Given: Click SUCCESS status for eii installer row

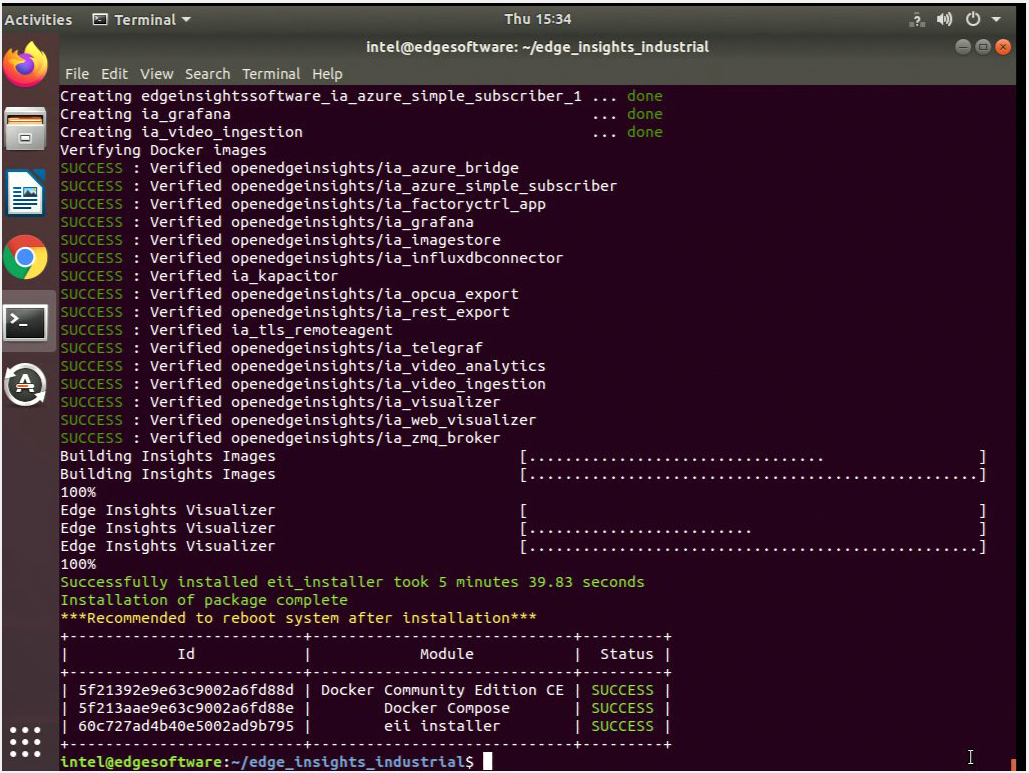Looking at the screenshot, I should click(622, 726).
